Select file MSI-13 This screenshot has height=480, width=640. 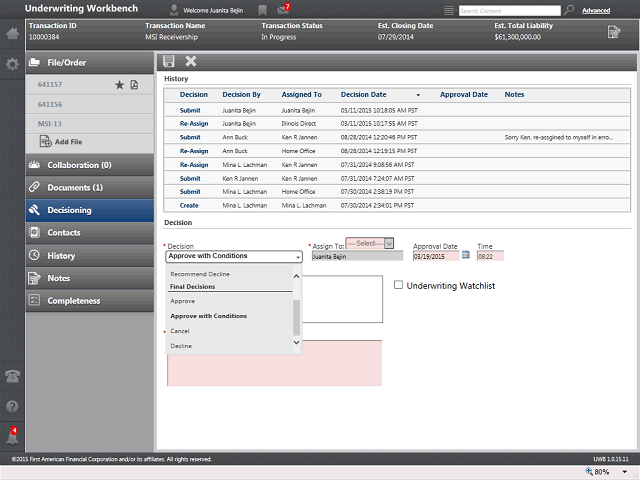[x=49, y=124]
